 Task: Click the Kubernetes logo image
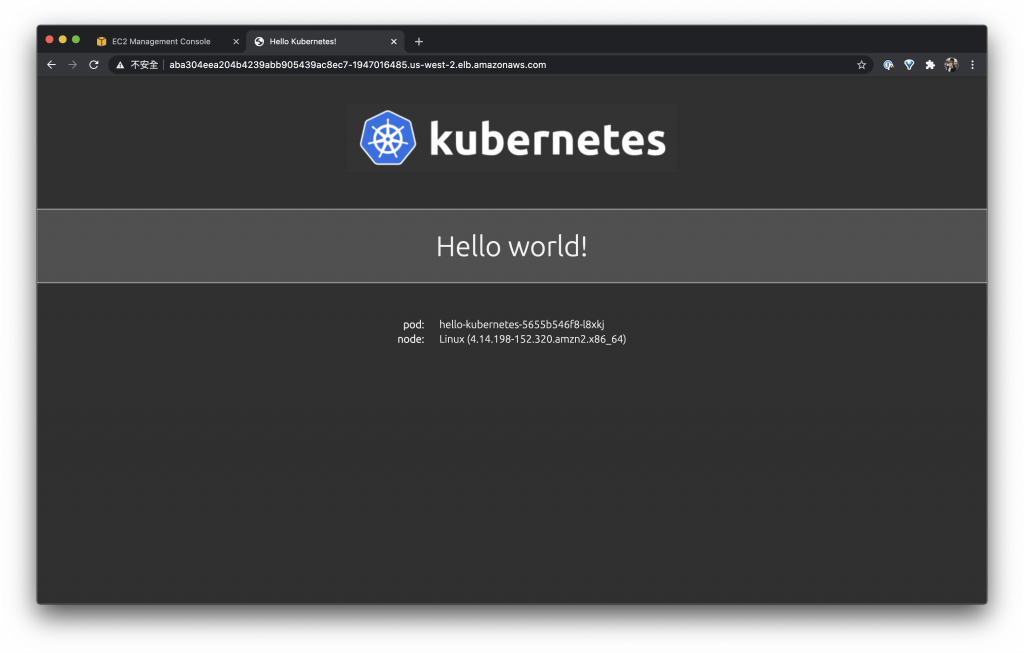point(512,138)
